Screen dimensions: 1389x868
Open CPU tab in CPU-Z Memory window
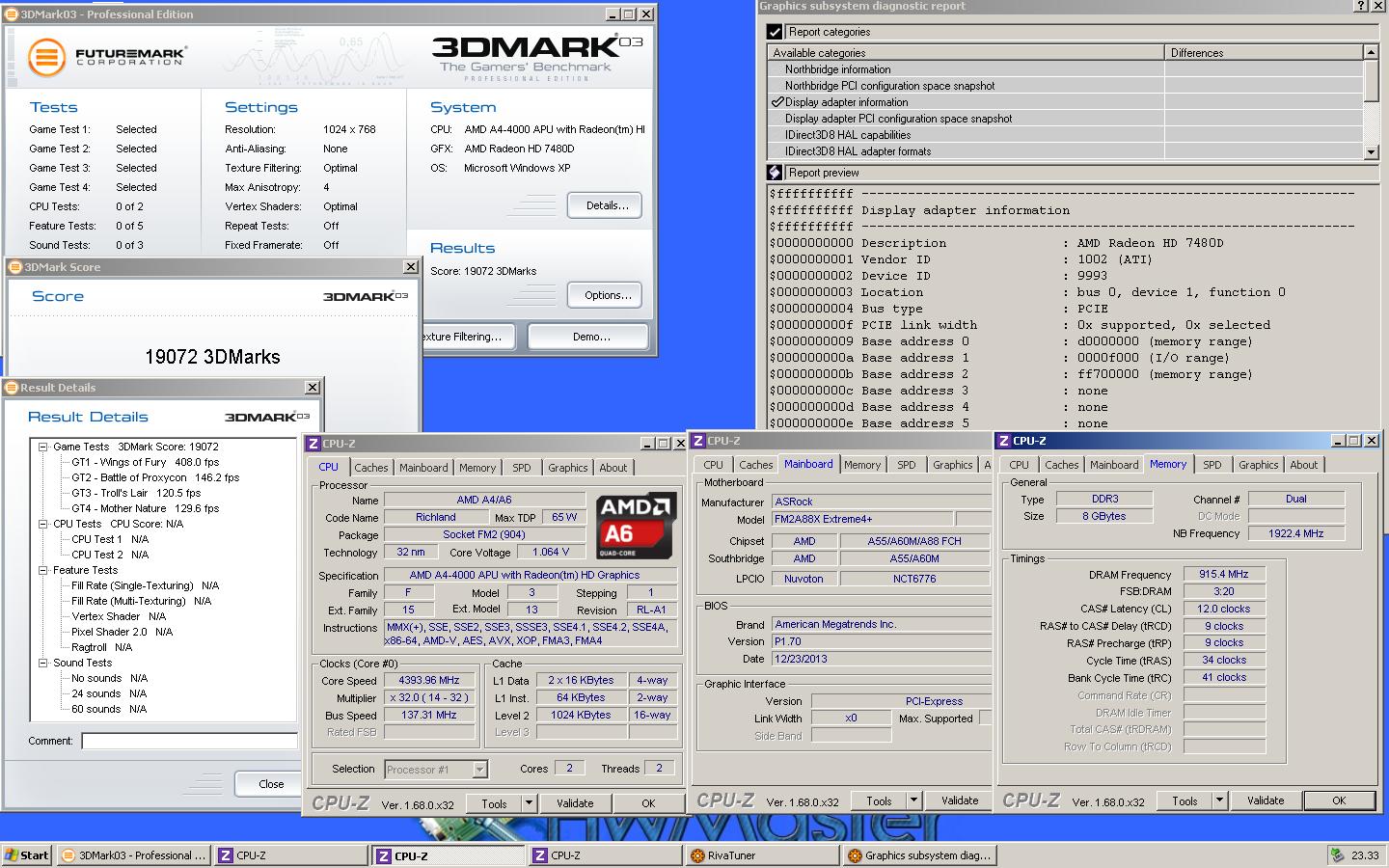coord(1019,465)
